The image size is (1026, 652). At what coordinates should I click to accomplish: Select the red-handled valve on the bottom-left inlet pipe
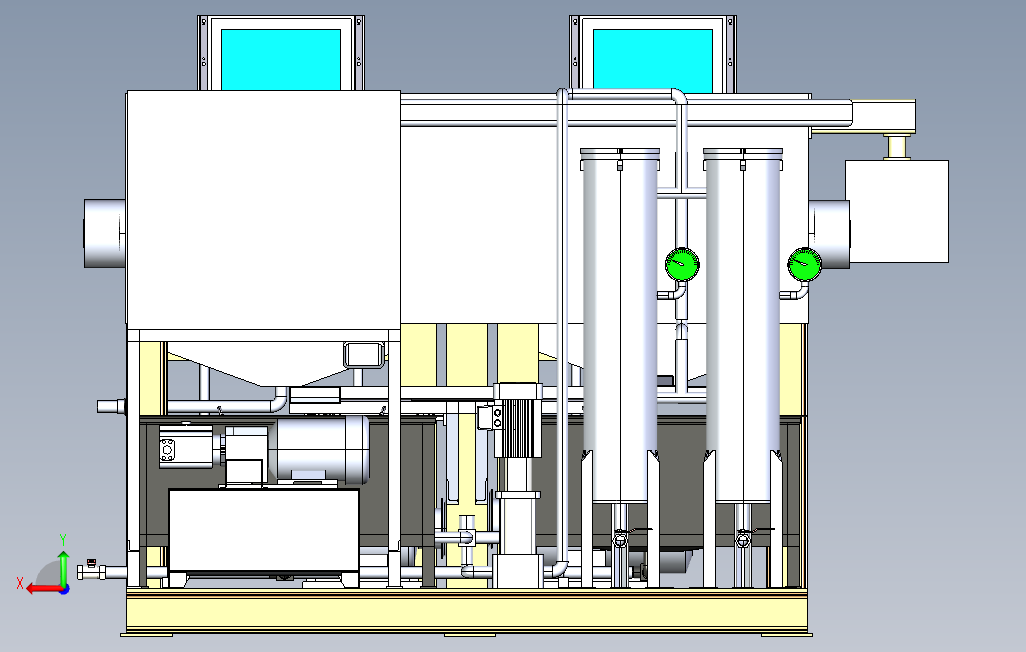(91, 570)
